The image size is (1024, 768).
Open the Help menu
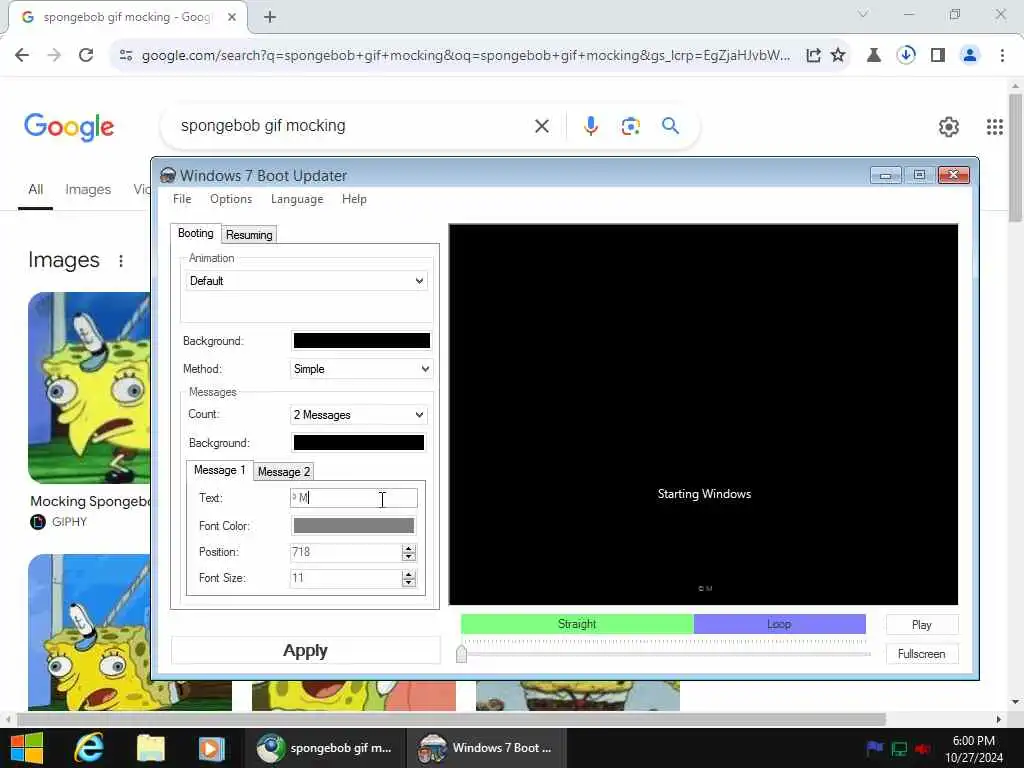coord(354,199)
